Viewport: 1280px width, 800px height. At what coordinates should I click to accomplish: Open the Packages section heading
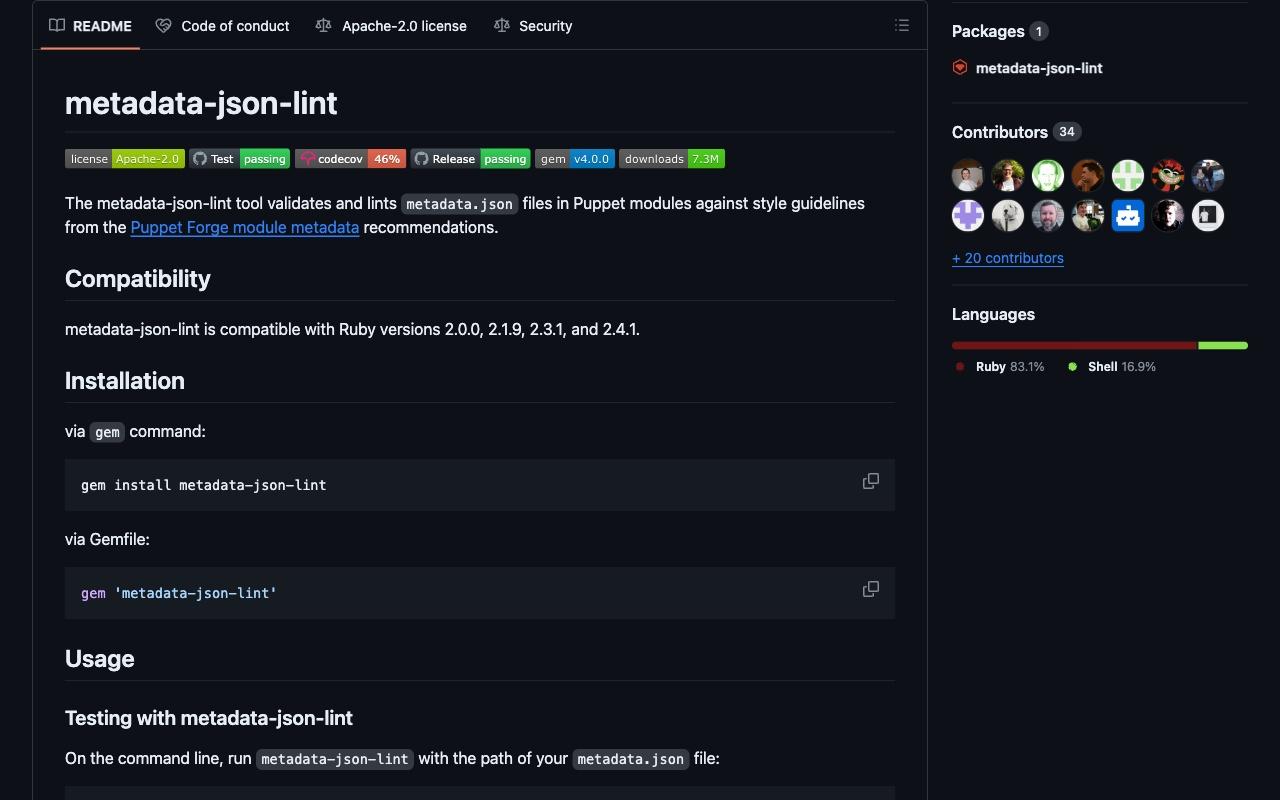coord(988,31)
